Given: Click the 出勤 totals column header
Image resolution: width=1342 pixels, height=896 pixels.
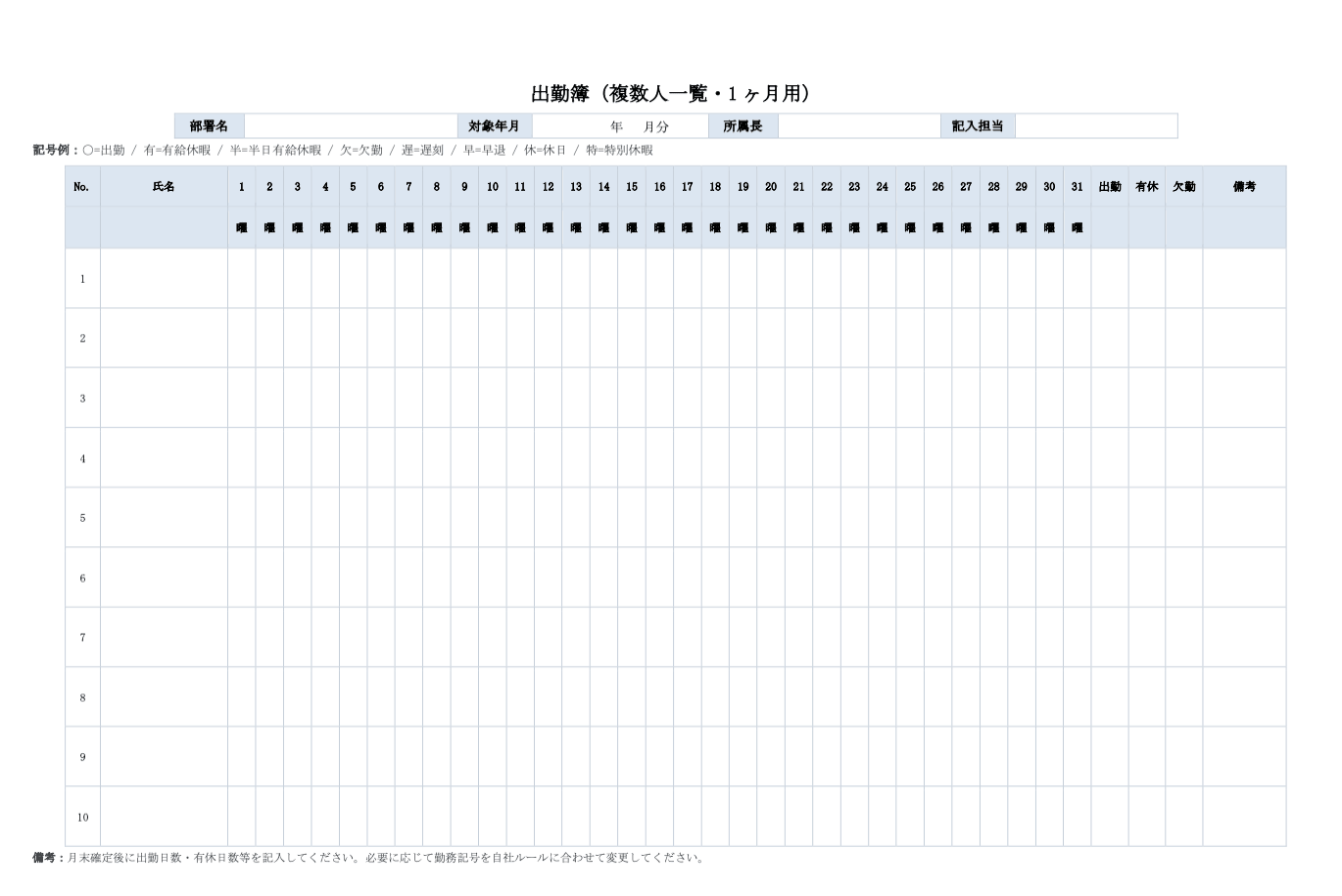Looking at the screenshot, I should point(1109,185).
